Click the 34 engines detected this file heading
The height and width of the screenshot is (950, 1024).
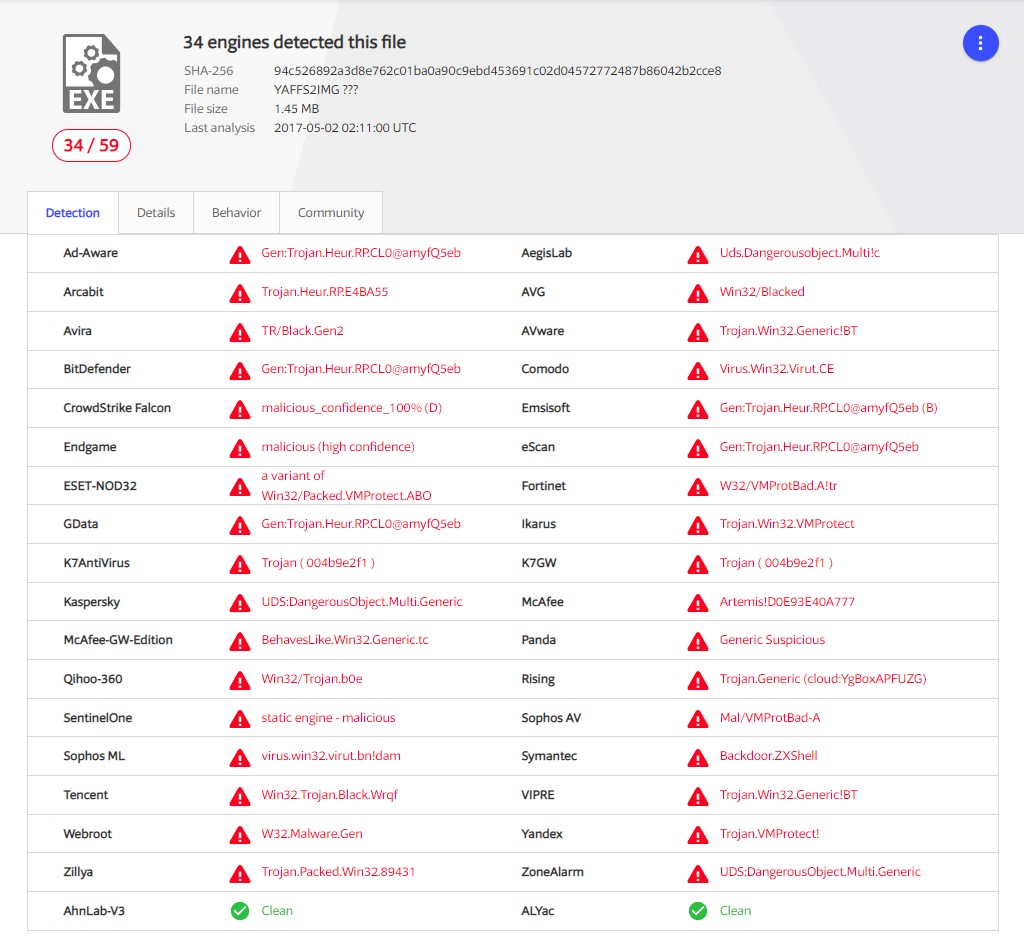coord(295,42)
